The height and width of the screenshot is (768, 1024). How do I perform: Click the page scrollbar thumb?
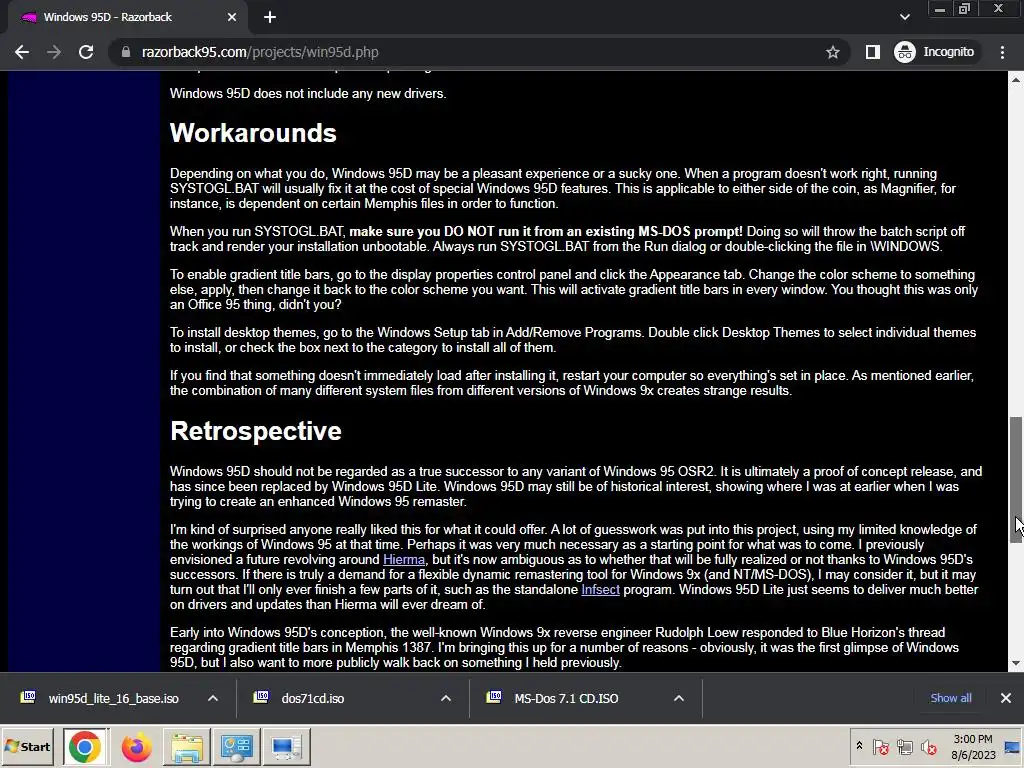click(x=1016, y=479)
